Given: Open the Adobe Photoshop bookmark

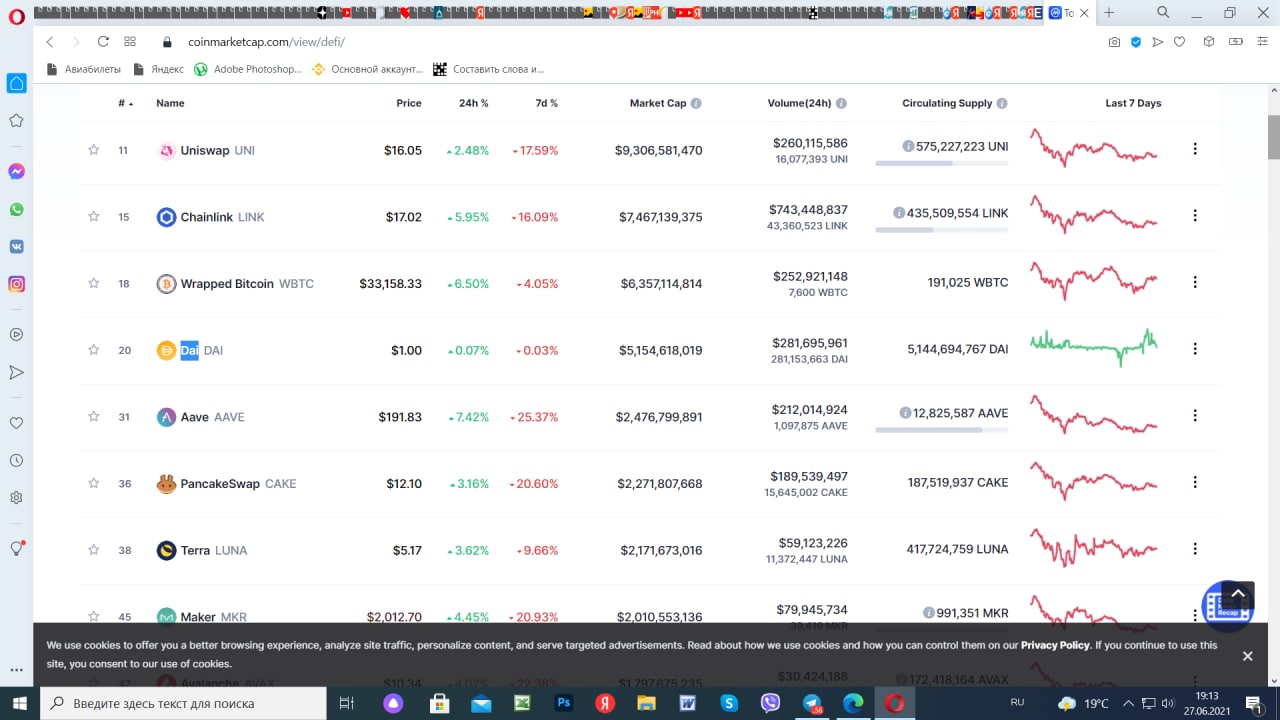Looking at the screenshot, I should [248, 69].
